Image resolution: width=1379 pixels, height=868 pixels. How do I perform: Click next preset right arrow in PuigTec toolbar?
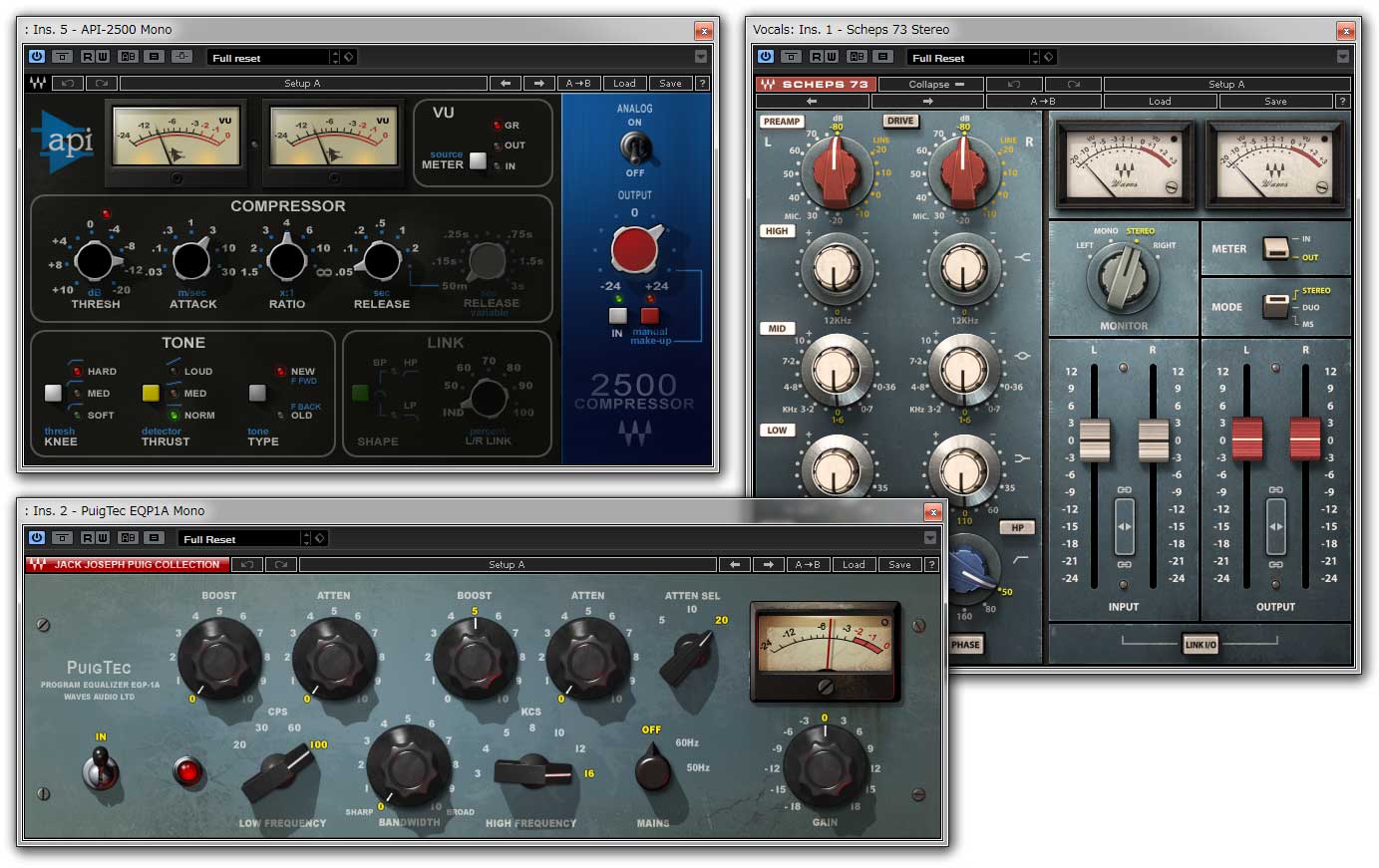point(768,565)
